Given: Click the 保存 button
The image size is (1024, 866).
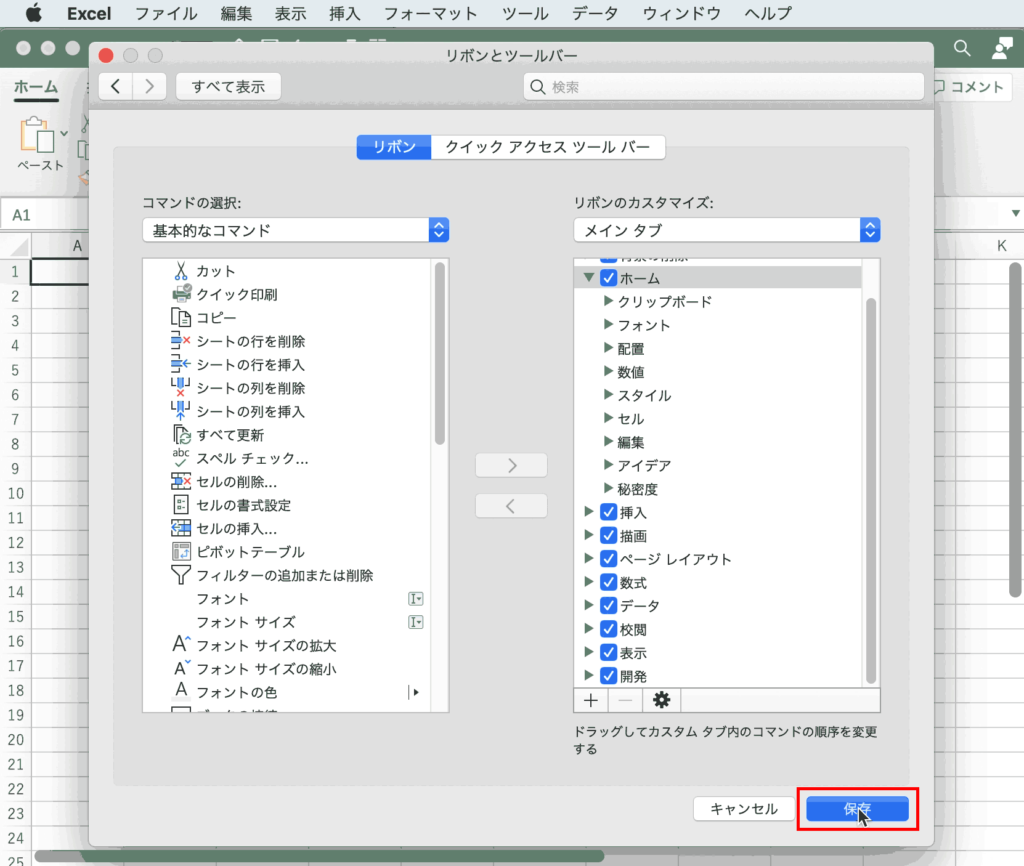Looking at the screenshot, I should tap(857, 809).
